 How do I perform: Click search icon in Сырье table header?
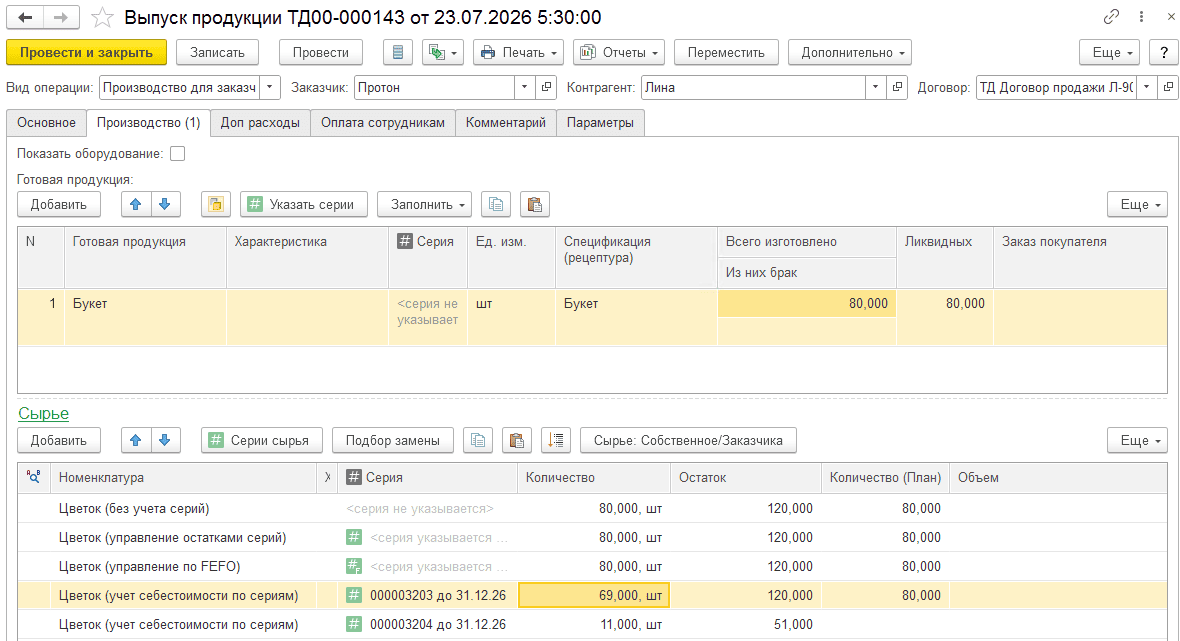point(33,477)
